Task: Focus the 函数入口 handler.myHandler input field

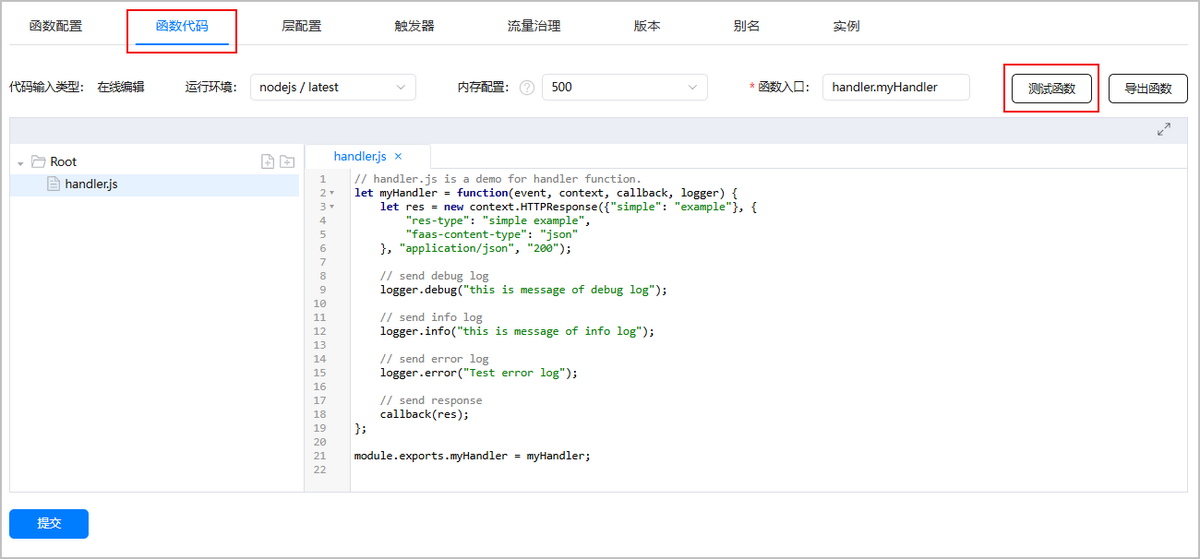Action: click(895, 88)
